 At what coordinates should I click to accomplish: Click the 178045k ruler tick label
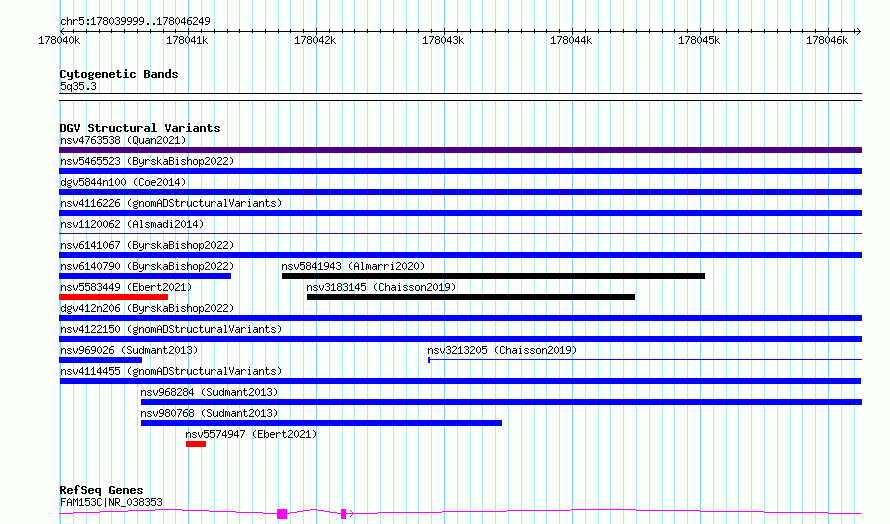[699, 40]
